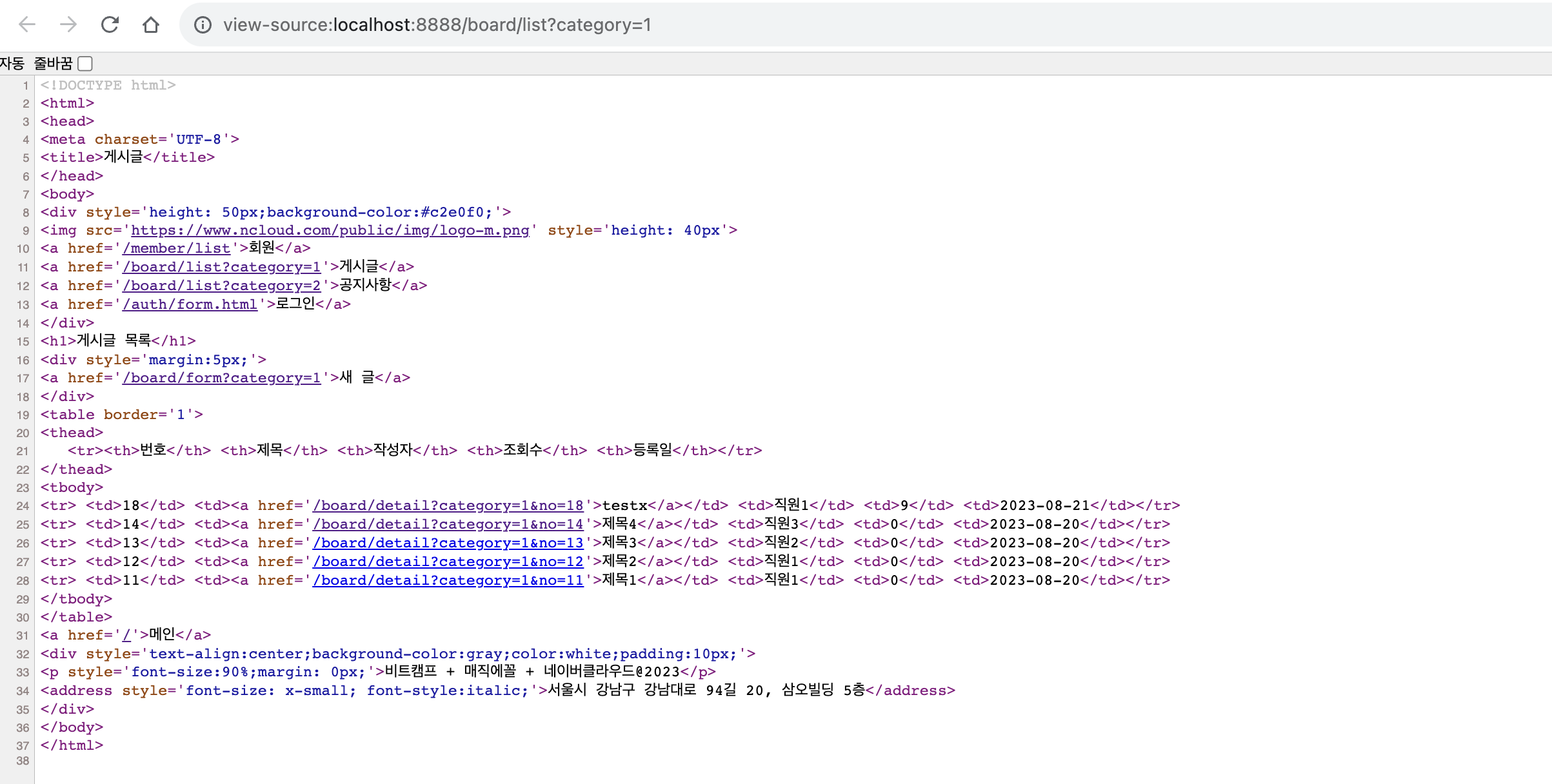Follow the '/' main page link

(126, 635)
